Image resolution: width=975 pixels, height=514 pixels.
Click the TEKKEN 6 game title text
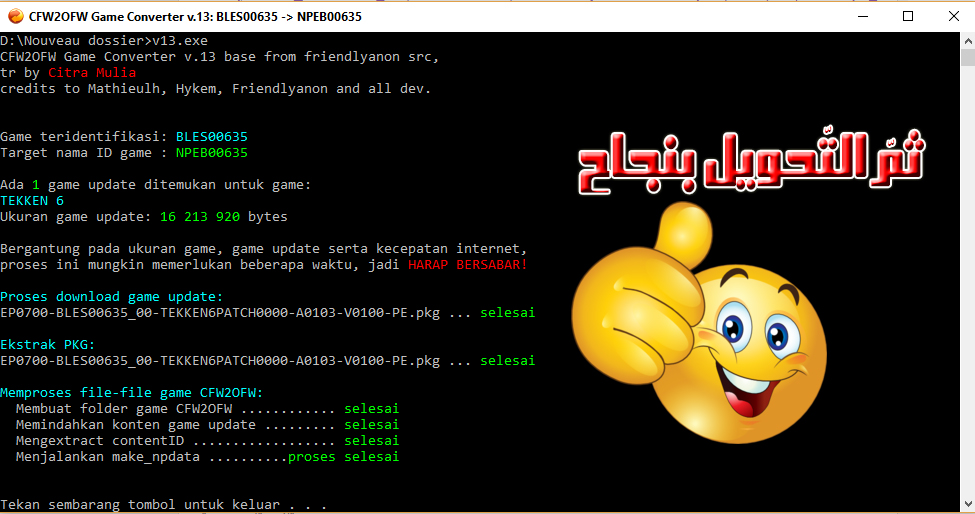click(31, 201)
